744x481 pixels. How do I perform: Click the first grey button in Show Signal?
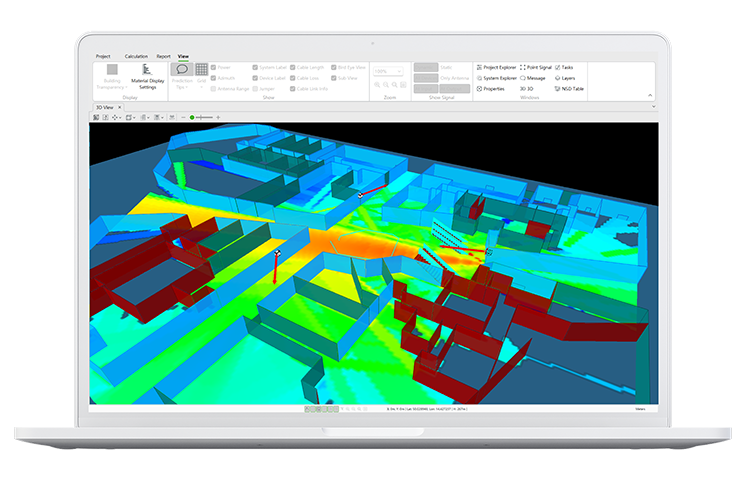(x=426, y=67)
